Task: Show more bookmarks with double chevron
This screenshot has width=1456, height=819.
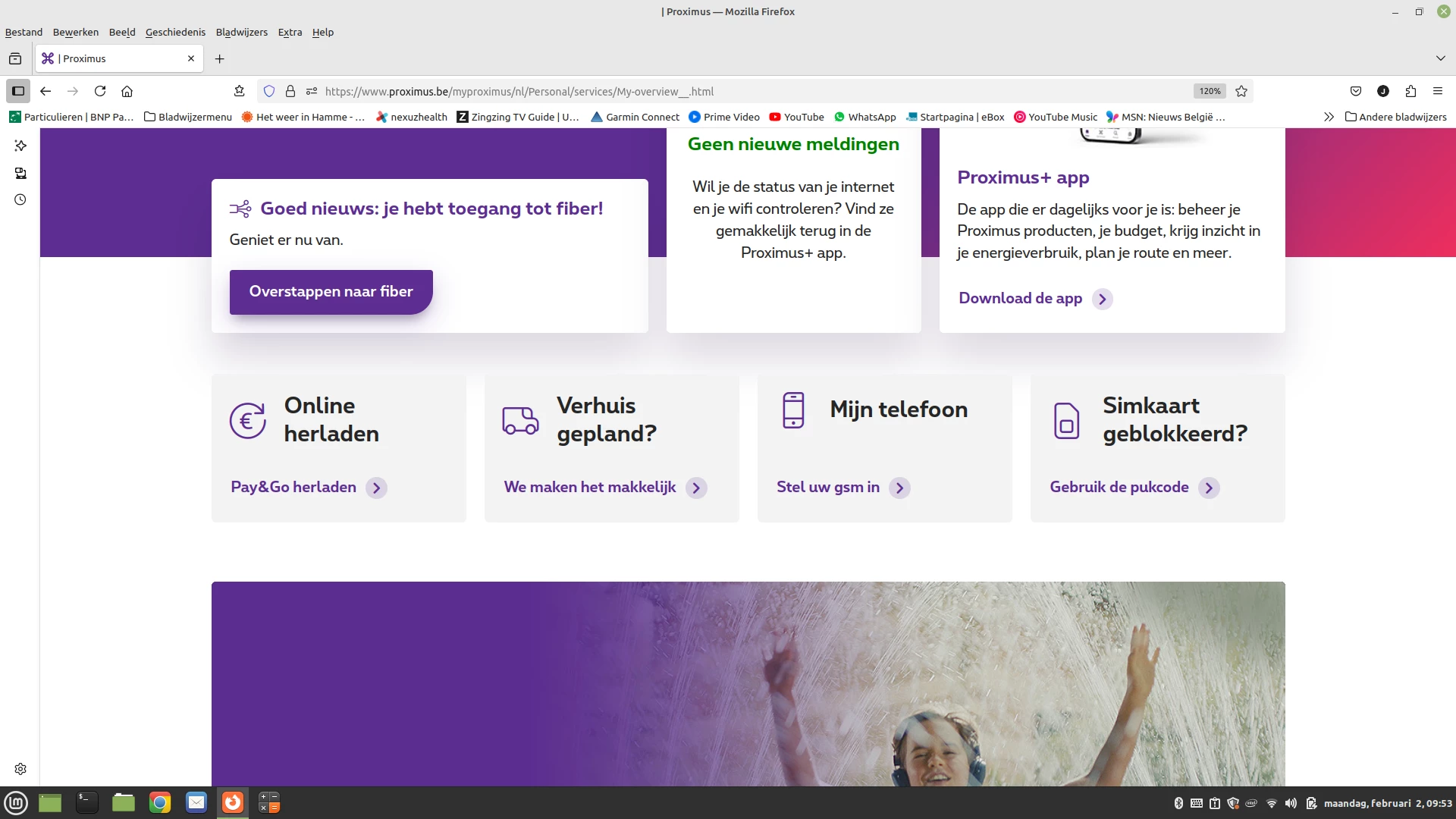Action: [x=1329, y=117]
